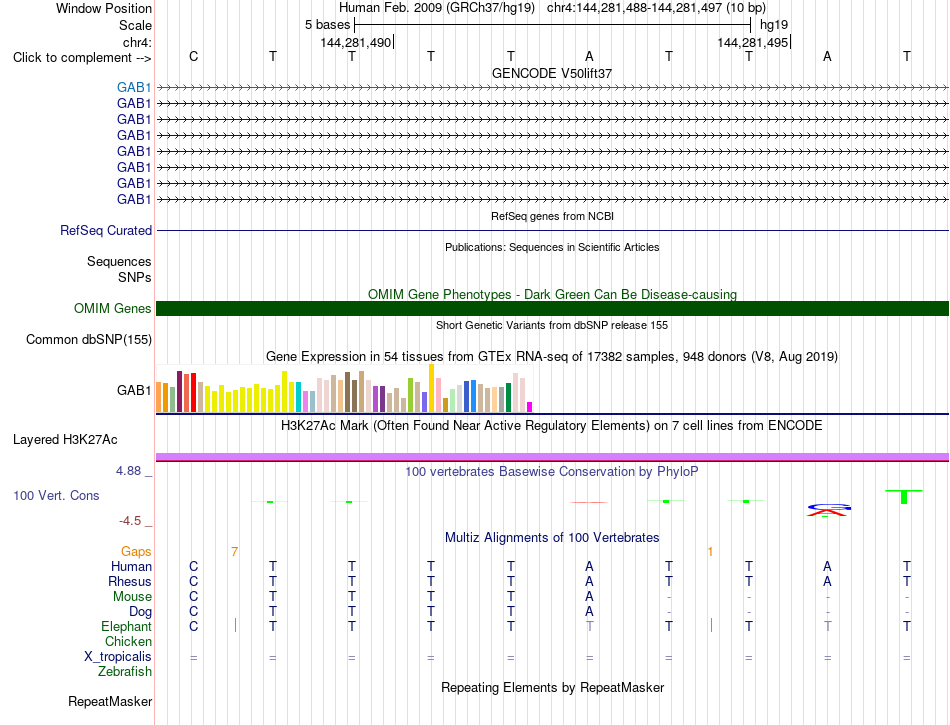
Task: Click the Window Position label
Action: pos(104,9)
